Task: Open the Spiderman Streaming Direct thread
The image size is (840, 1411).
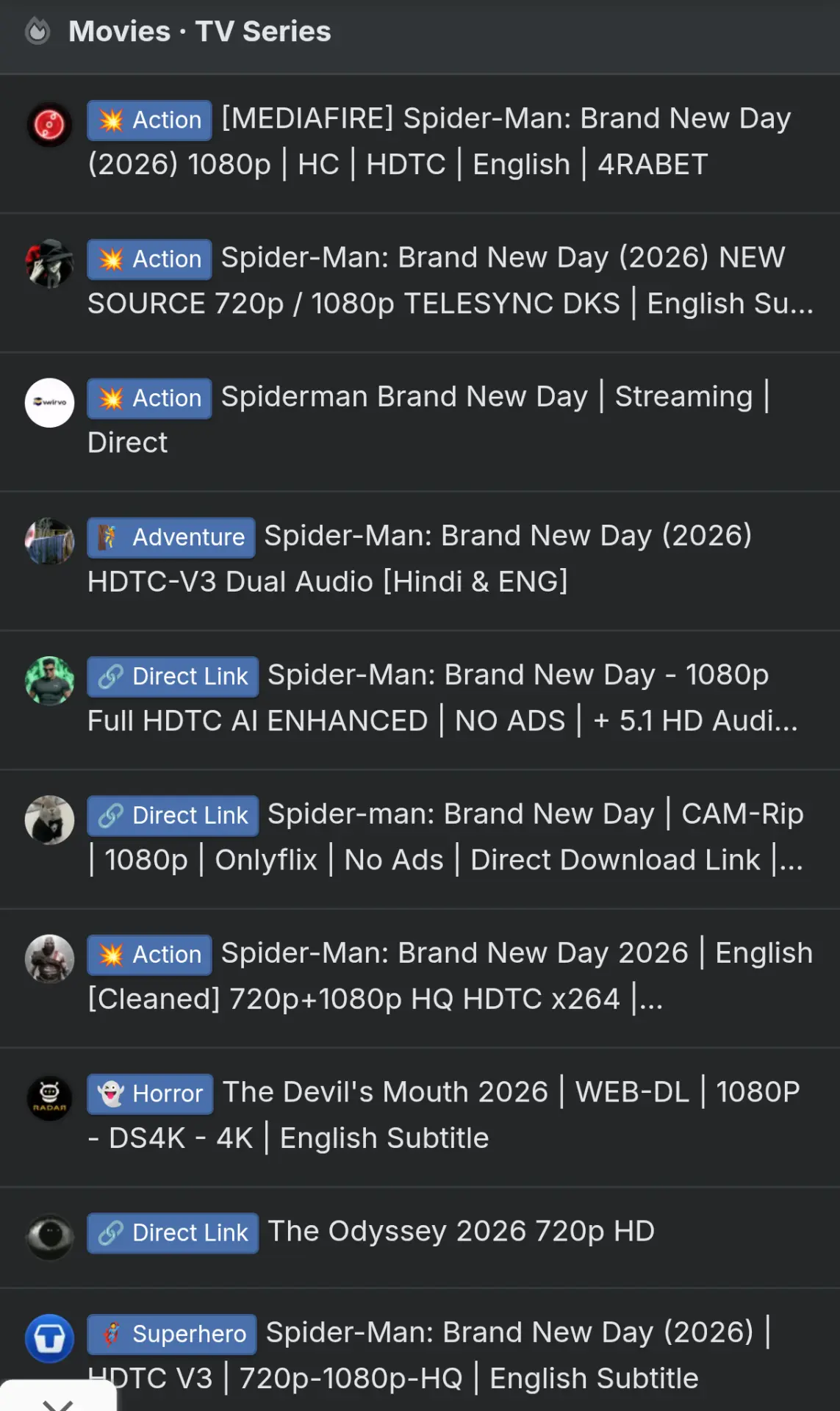Action: tap(428, 420)
